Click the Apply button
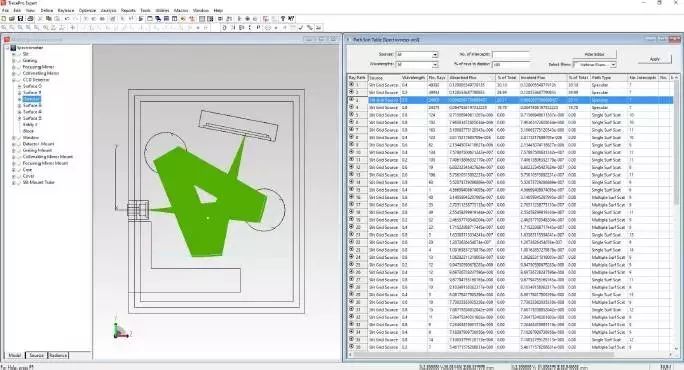The image size is (684, 370). point(654,59)
